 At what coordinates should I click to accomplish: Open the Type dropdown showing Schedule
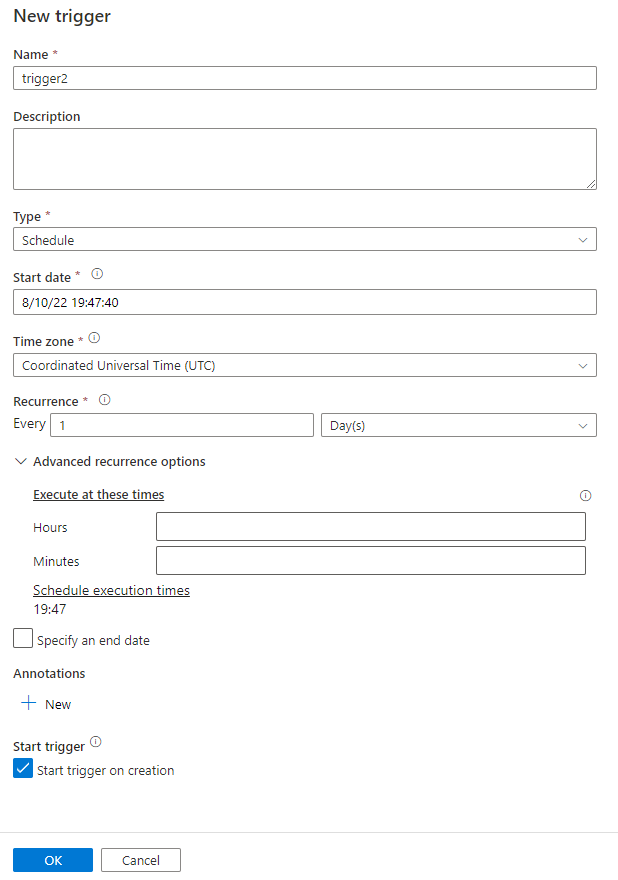[x=305, y=240]
